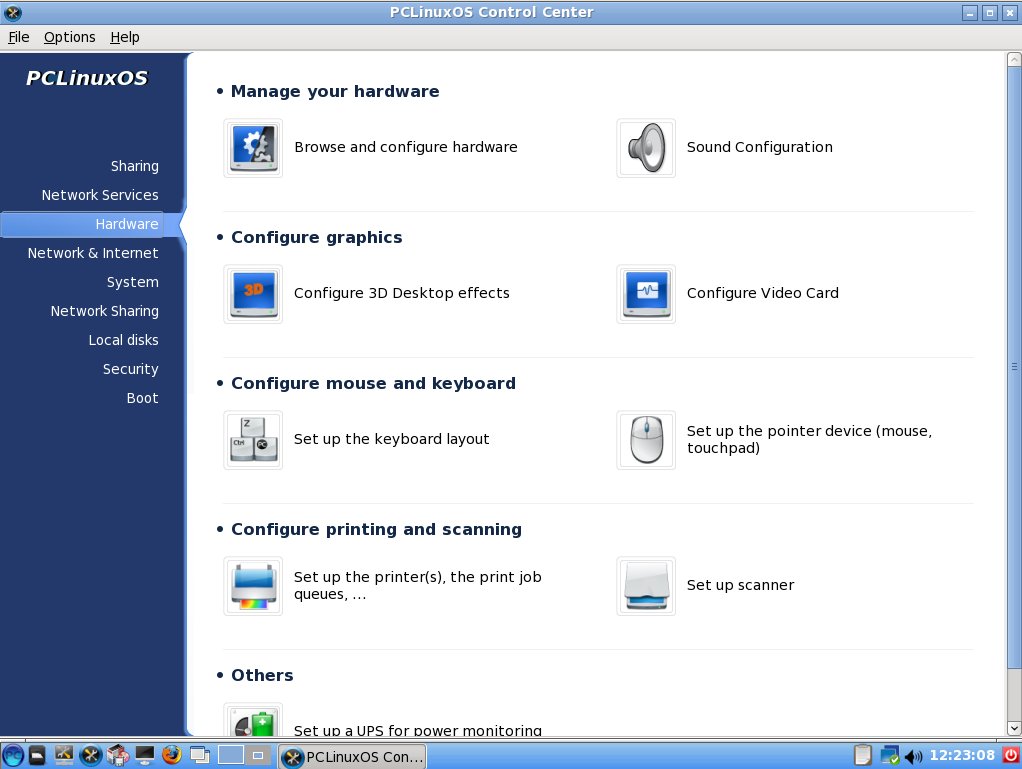Open the System sidebar section
This screenshot has height=769, width=1022.
tap(132, 282)
